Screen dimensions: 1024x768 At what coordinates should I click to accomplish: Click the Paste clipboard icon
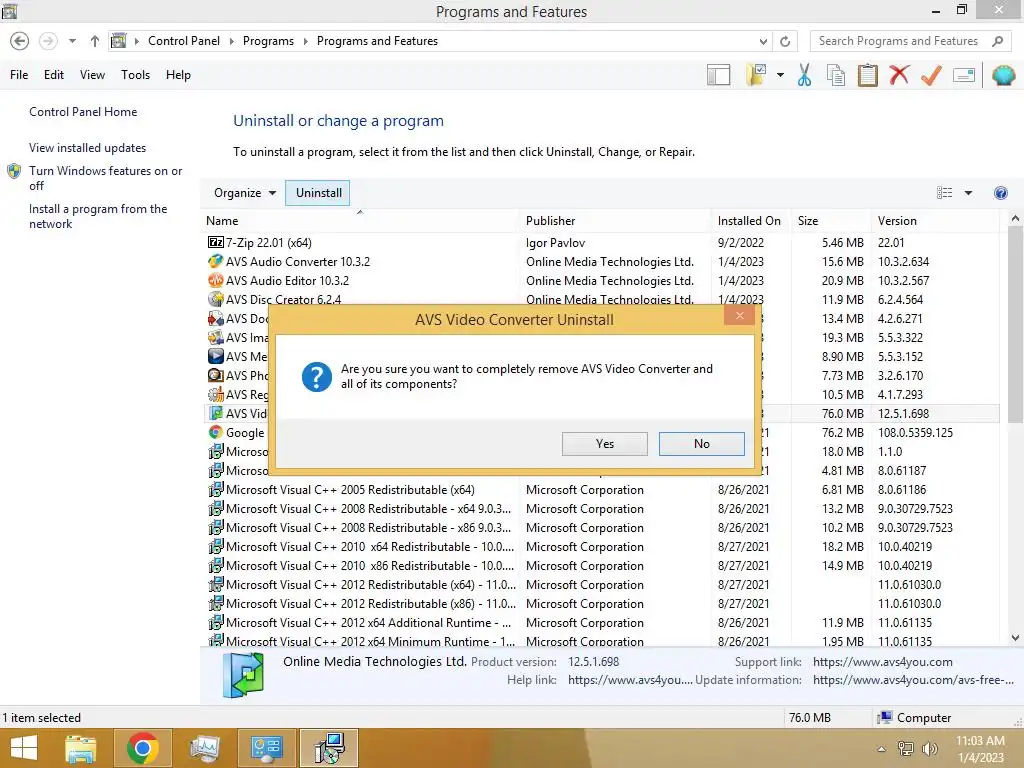[867, 75]
